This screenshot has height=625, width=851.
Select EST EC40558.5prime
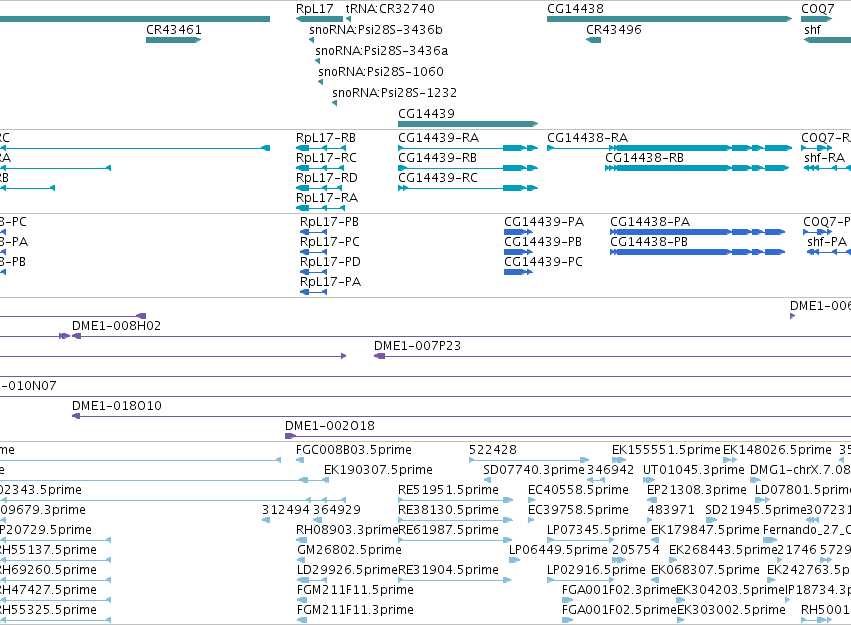point(579,490)
